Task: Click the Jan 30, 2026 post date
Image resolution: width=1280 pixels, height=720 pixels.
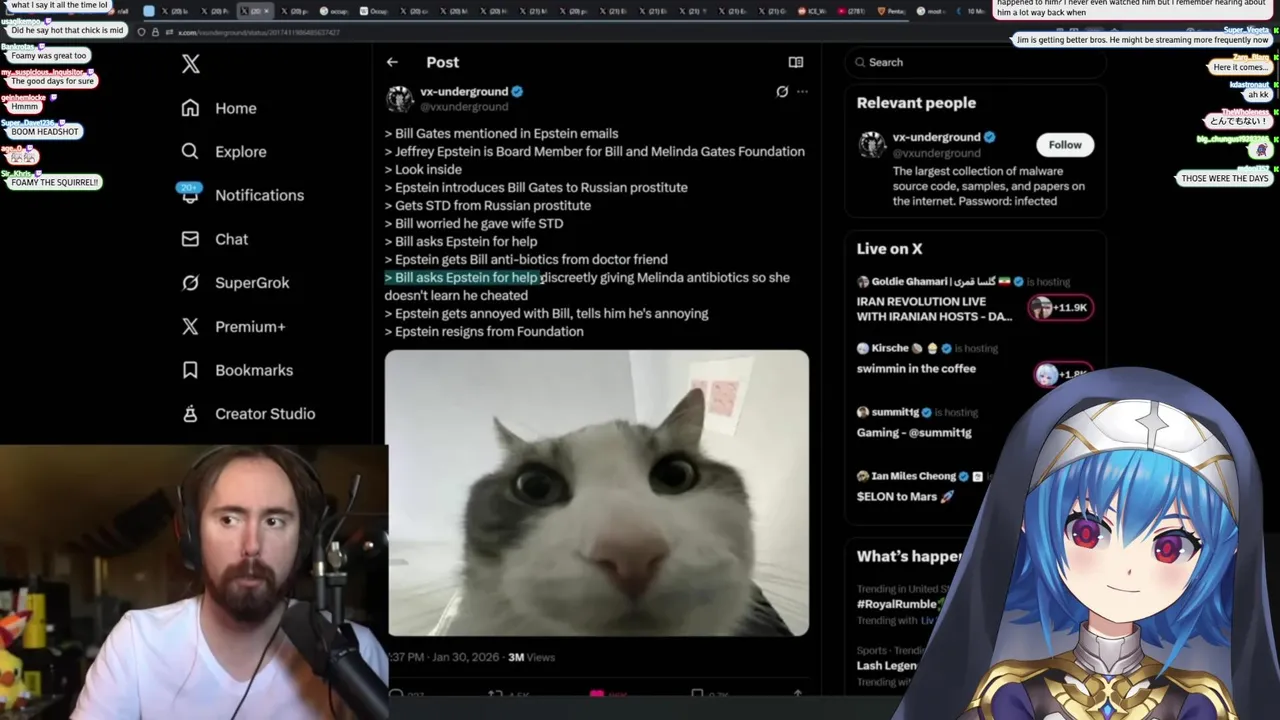Action: click(x=463, y=657)
